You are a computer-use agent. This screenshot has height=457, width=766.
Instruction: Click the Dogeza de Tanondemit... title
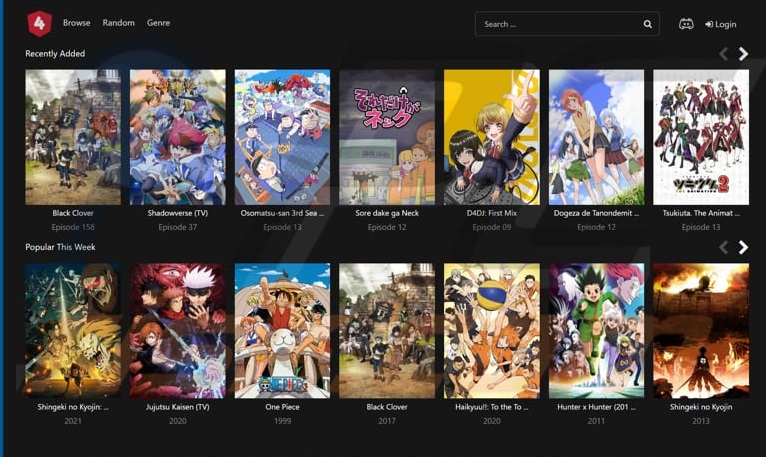[596, 213]
